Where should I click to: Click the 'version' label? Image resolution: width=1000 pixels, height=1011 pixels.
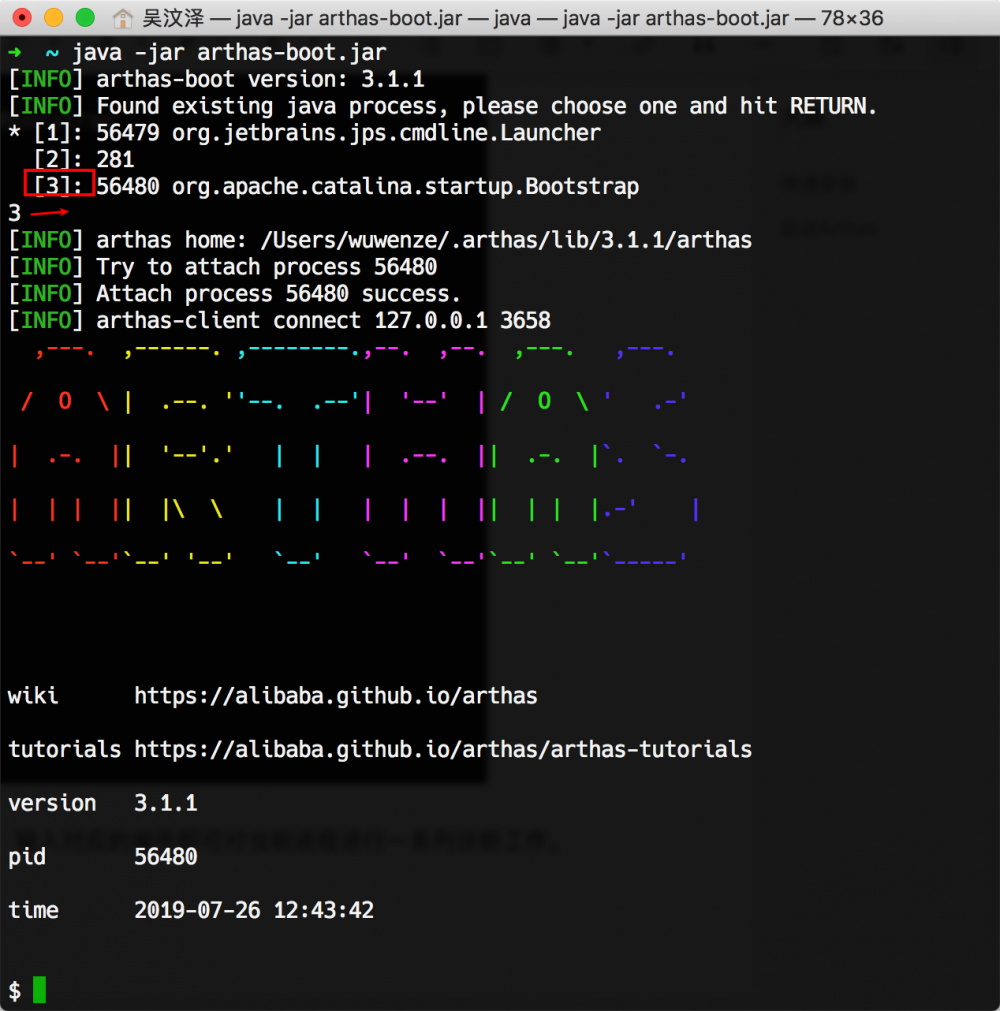(52, 803)
